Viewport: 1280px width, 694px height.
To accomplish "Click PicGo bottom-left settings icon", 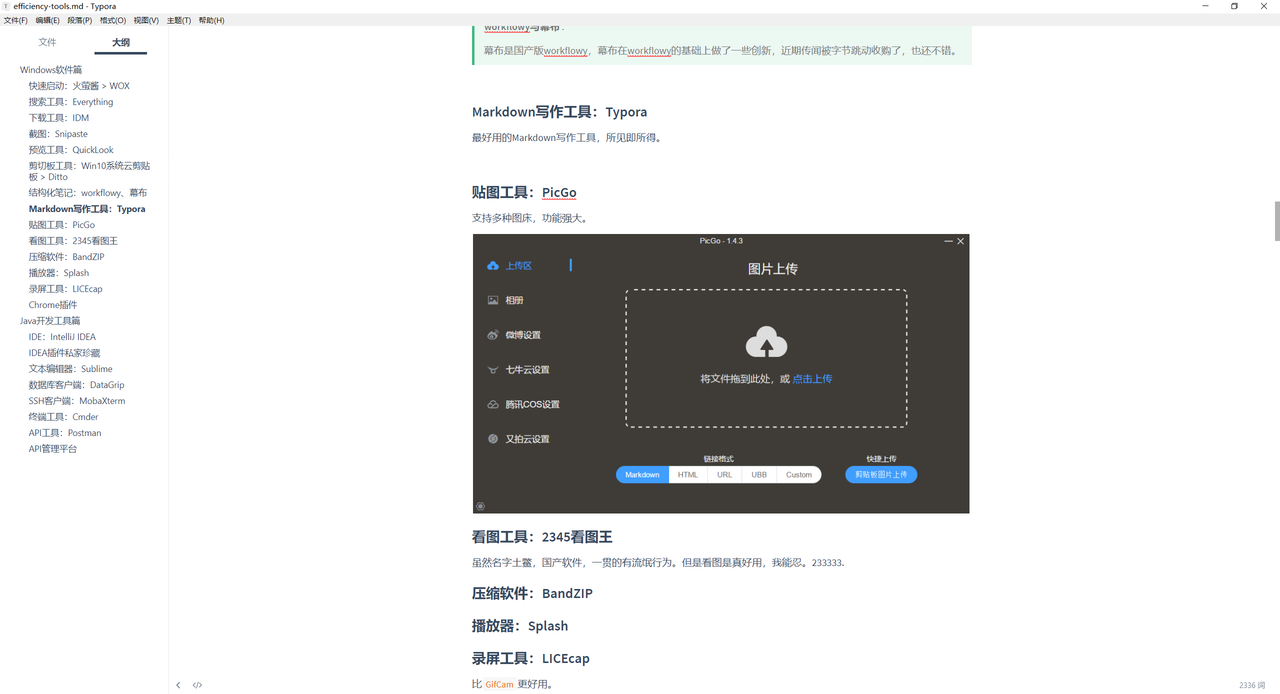I will [x=480, y=506].
